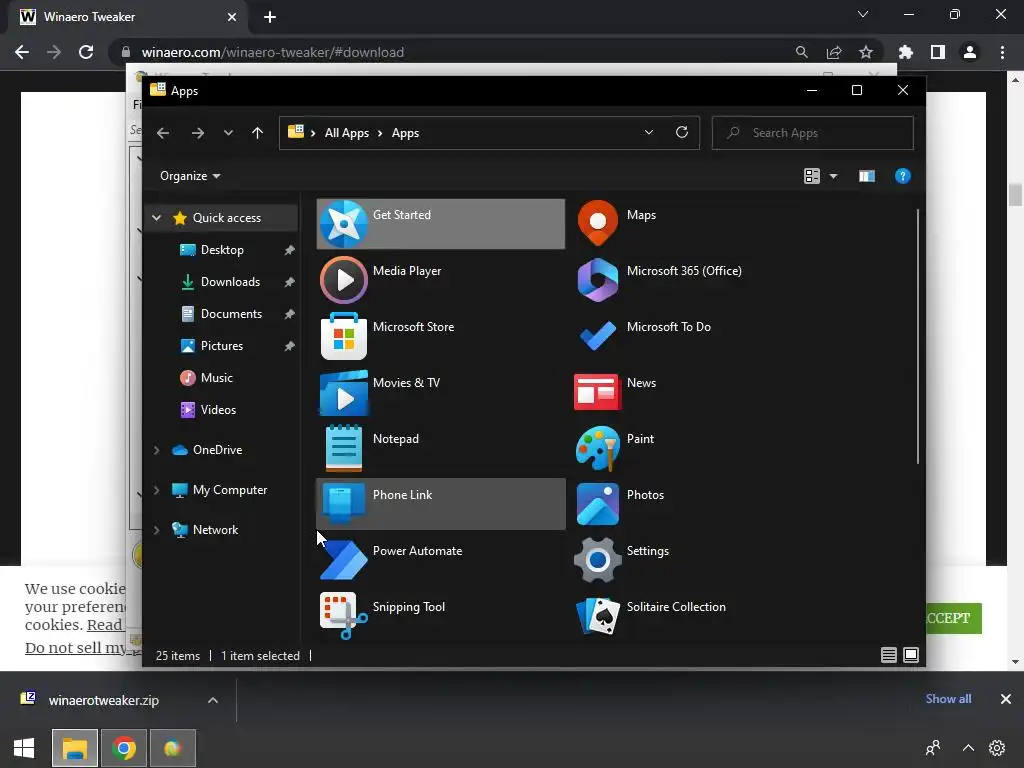Share this page icon in address bar

[x=834, y=52]
